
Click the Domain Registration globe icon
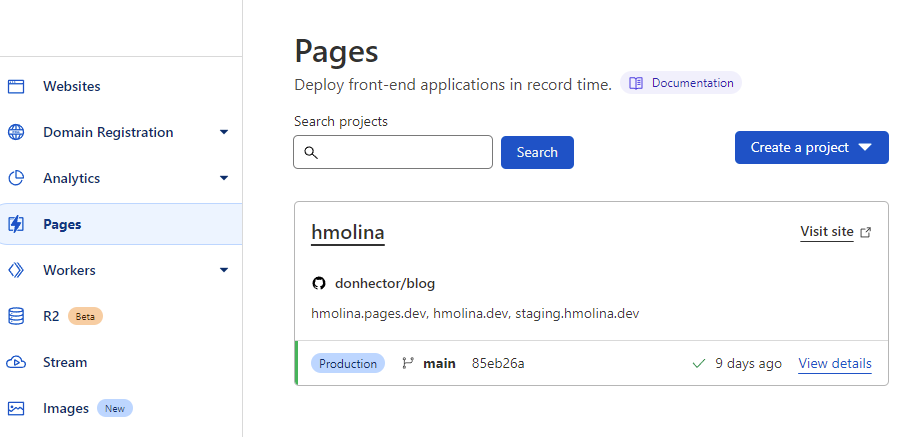pyautogui.click(x=16, y=132)
